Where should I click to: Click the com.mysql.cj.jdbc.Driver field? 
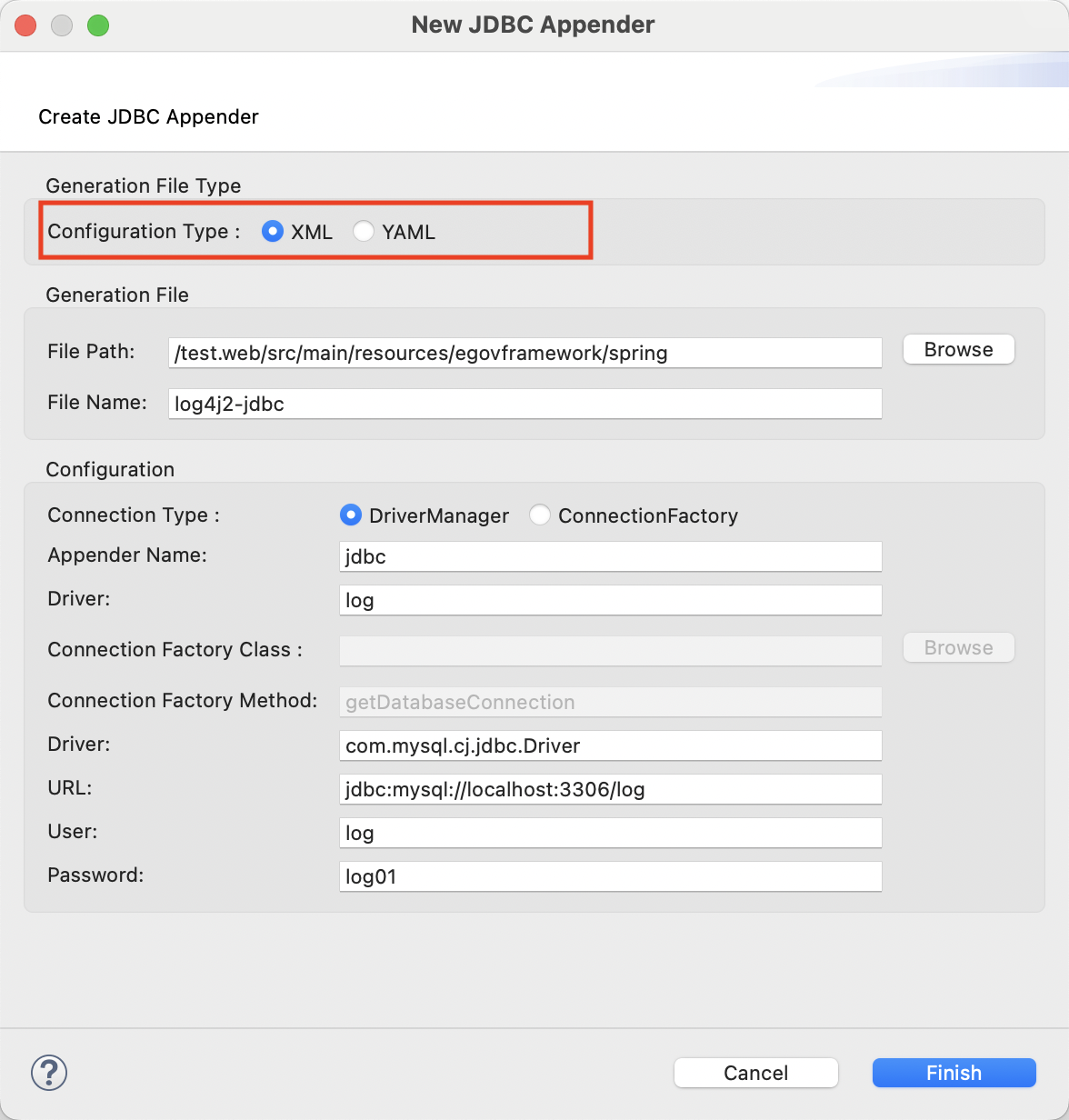point(610,745)
